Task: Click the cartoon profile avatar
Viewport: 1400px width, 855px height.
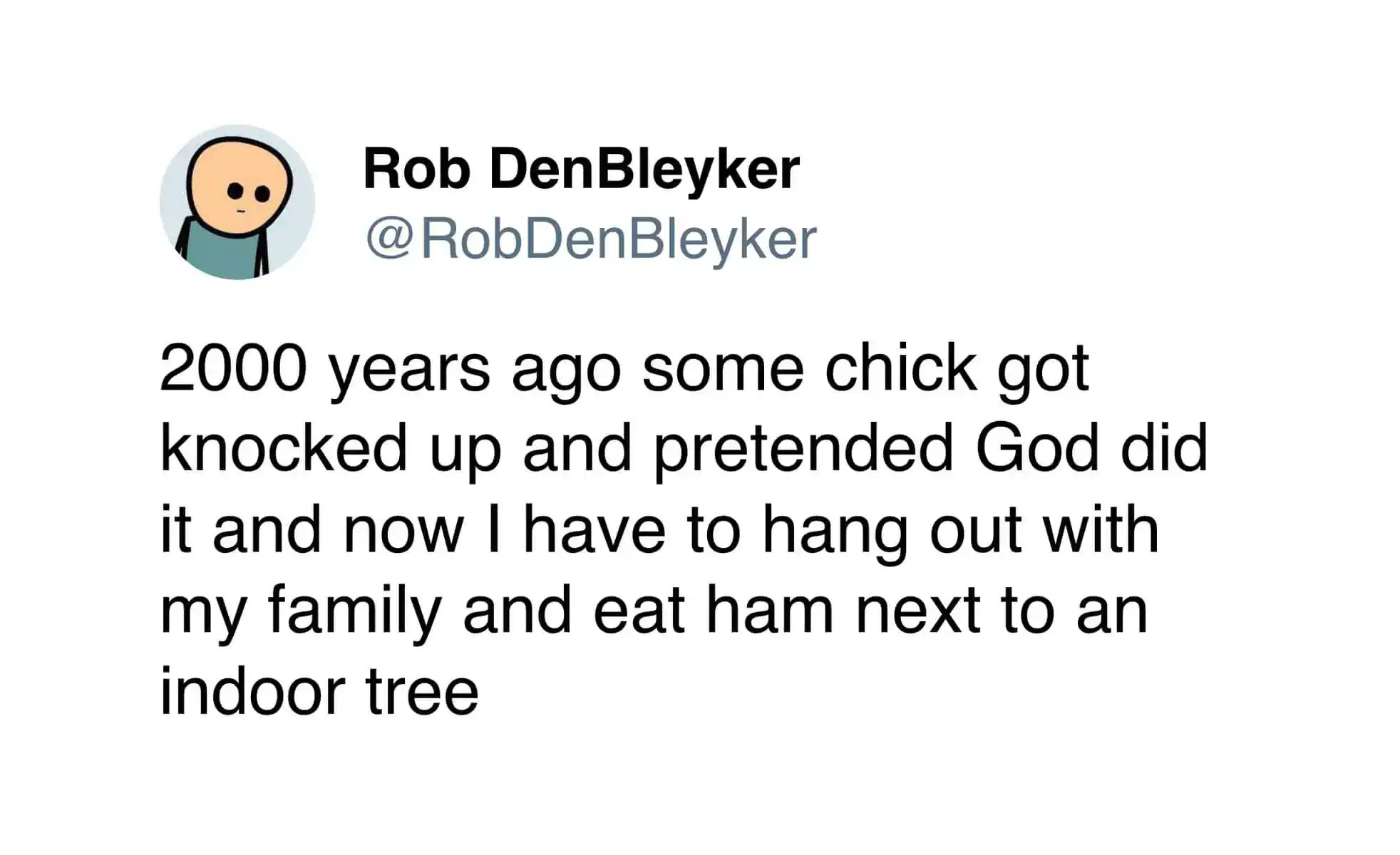Action: 237,202
